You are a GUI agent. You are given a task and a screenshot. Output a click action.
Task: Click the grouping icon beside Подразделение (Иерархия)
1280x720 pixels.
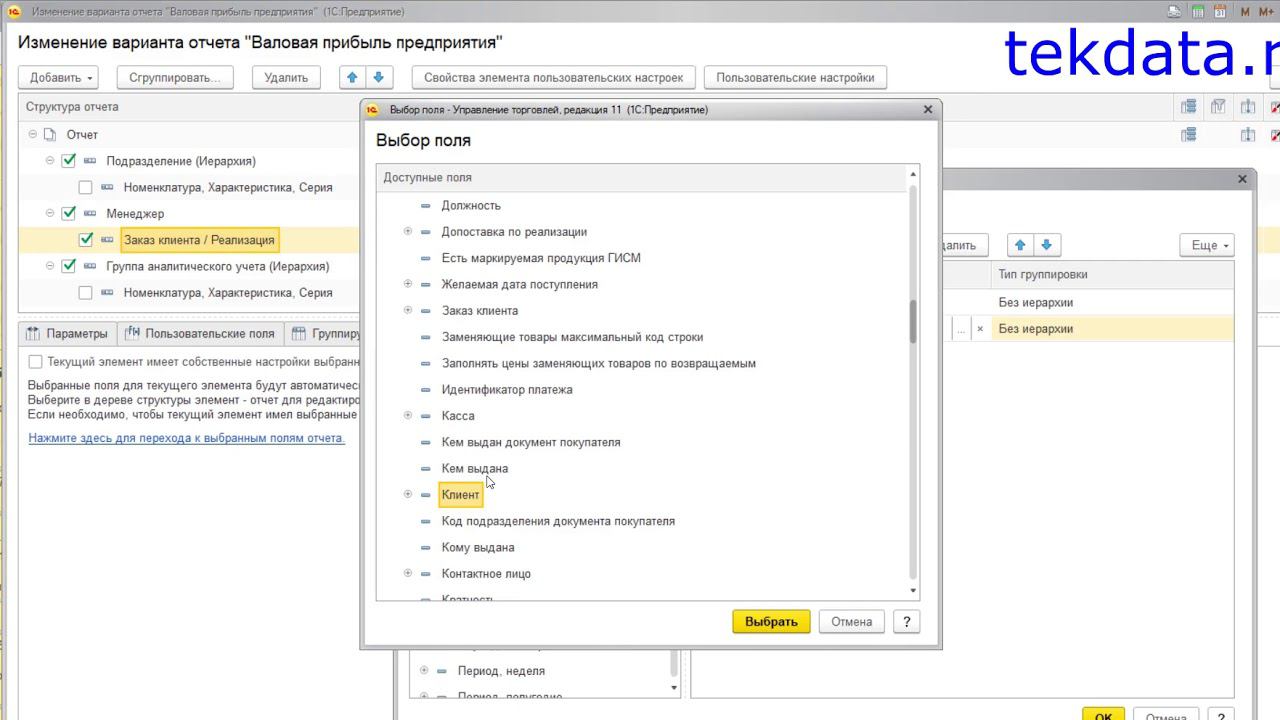[x=90, y=161]
